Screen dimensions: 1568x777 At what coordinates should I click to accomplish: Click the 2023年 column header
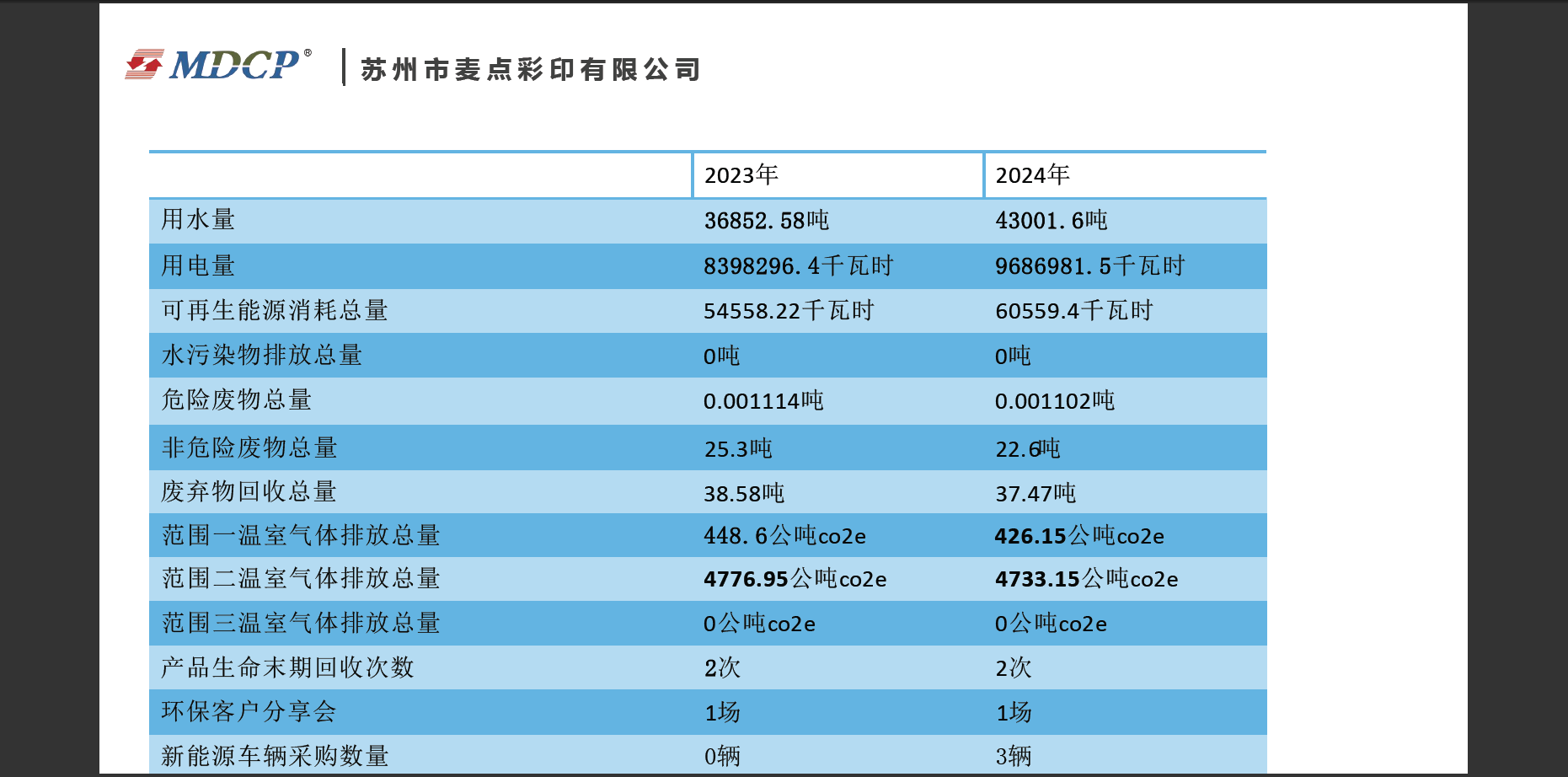point(741,174)
